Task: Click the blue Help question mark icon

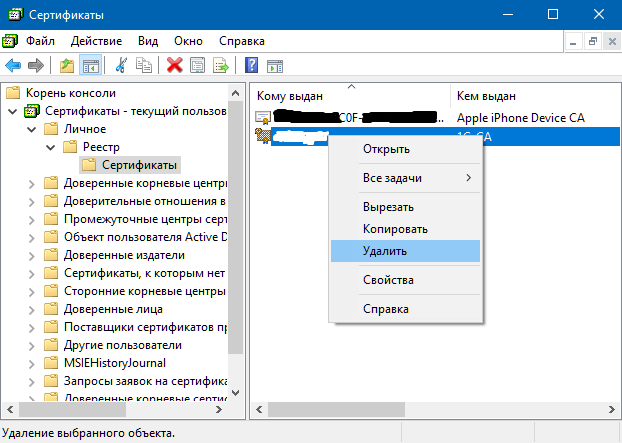Action: coord(251,66)
